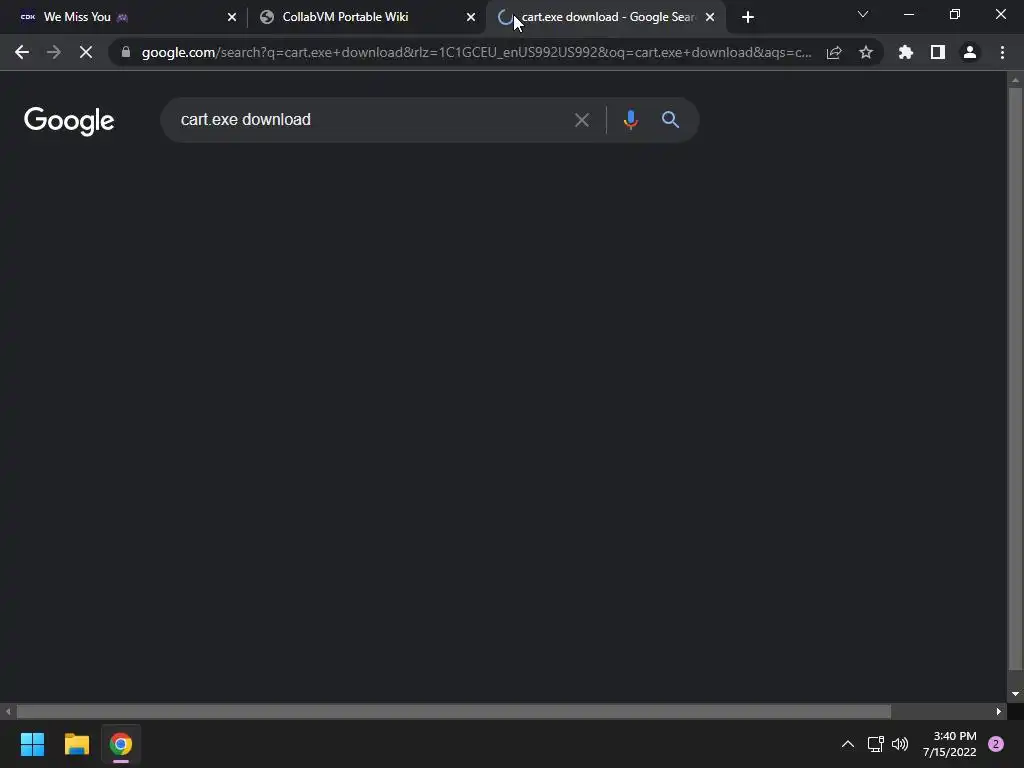Open Chrome's three-dot menu
Screen dimensions: 1024x768
point(1002,52)
